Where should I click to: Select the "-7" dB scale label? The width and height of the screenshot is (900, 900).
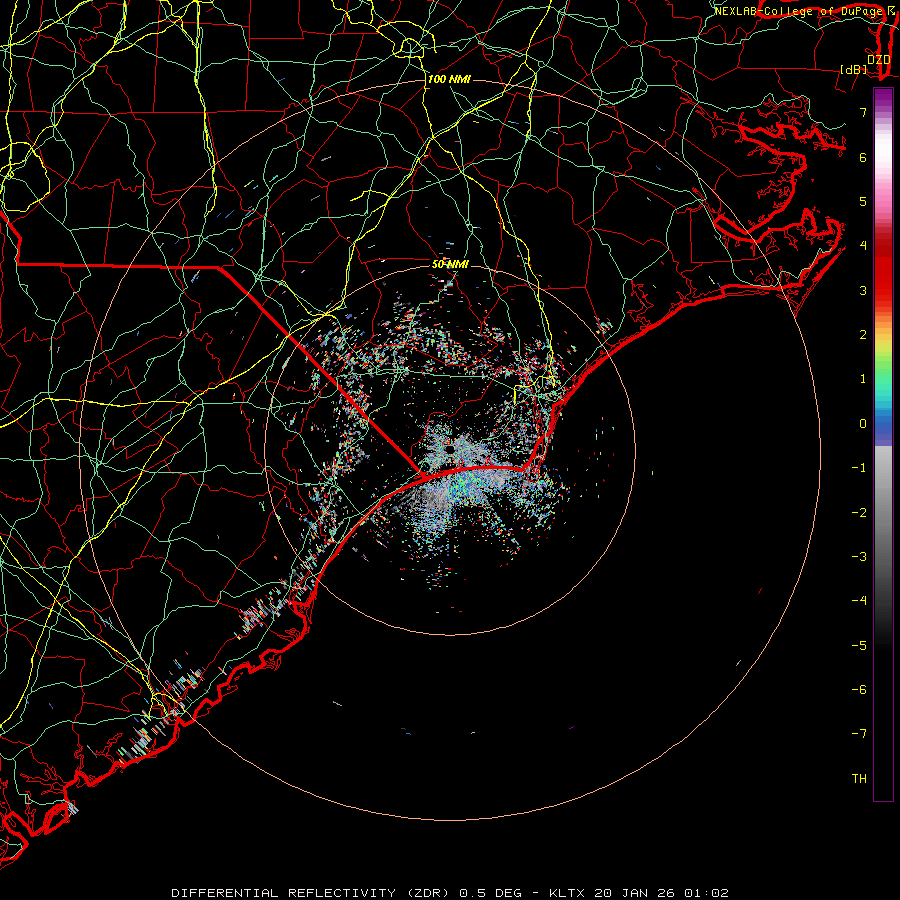coord(859,734)
